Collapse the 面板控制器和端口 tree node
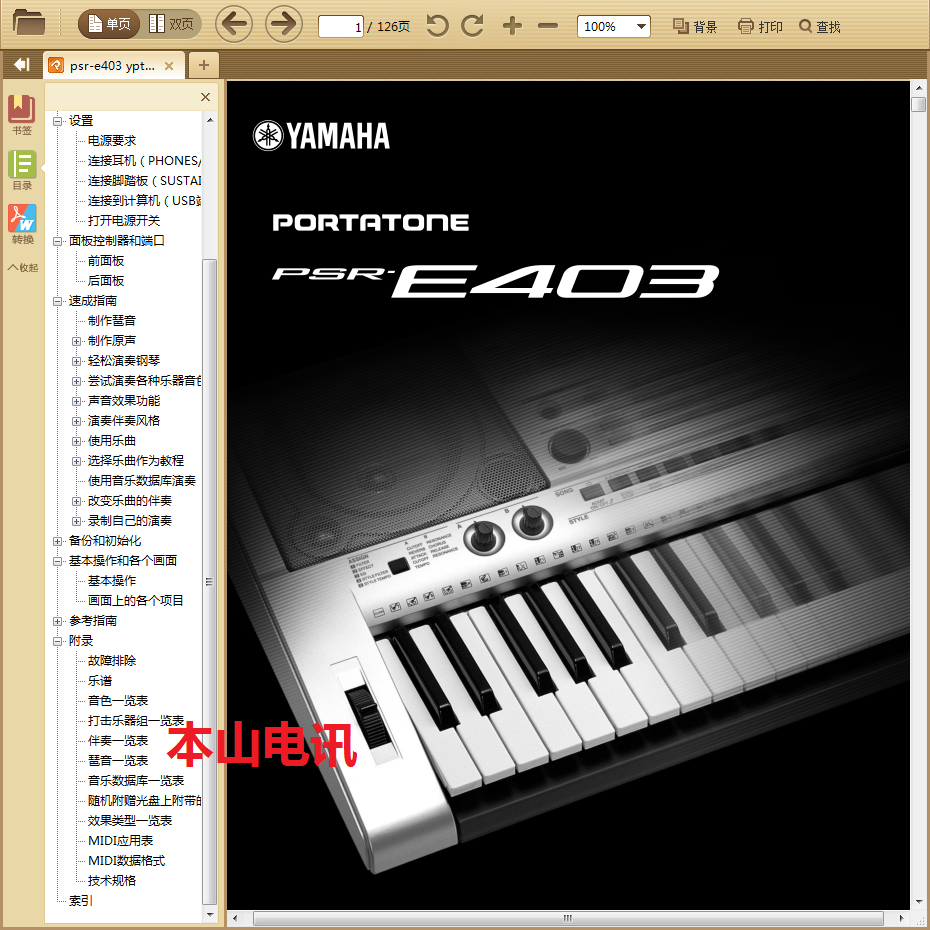Viewport: 930px width, 930px height. pos(58,241)
